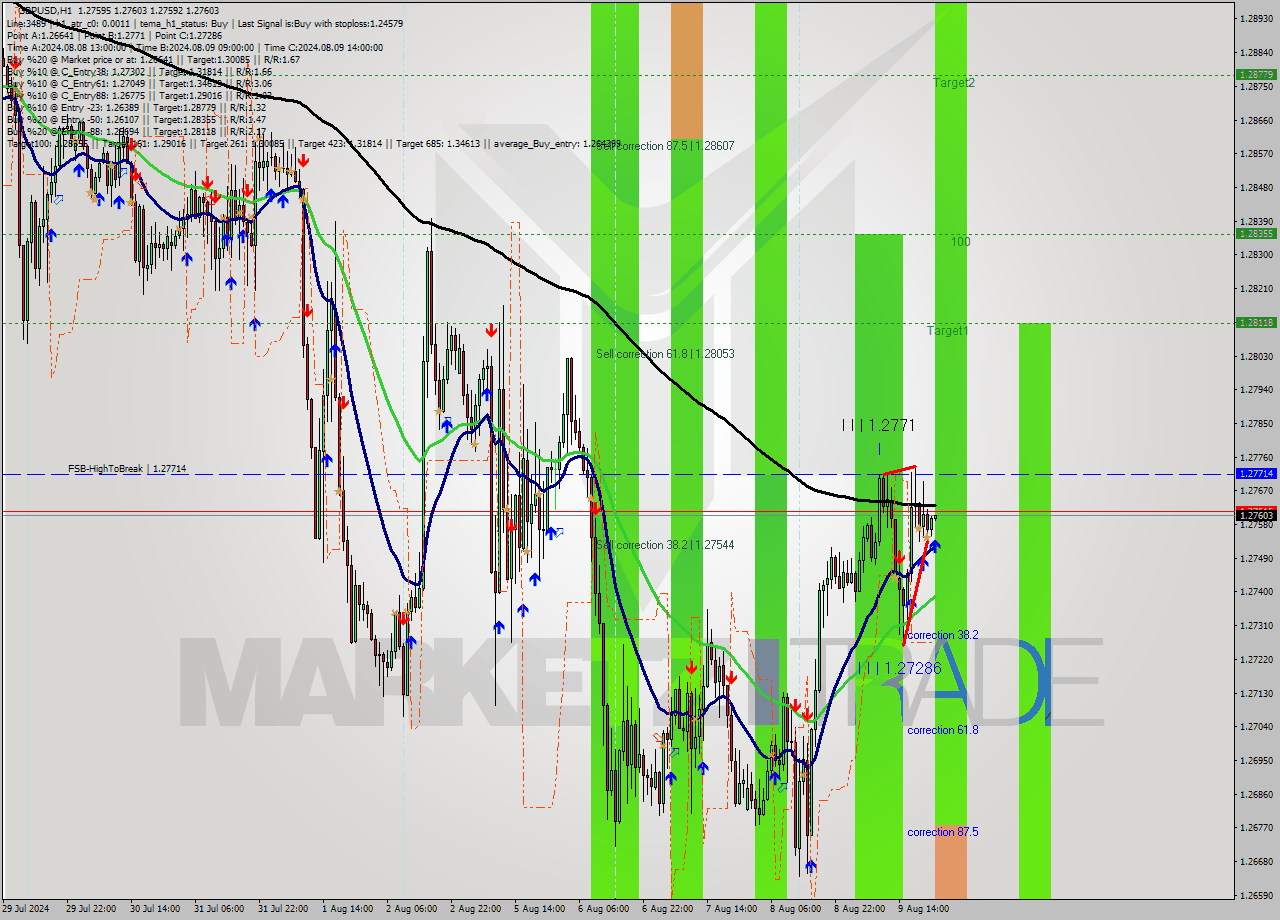Screen dimensions: 1280x920
Task: Select the '5 Aug 14:00' time axis label
Action: (539, 909)
